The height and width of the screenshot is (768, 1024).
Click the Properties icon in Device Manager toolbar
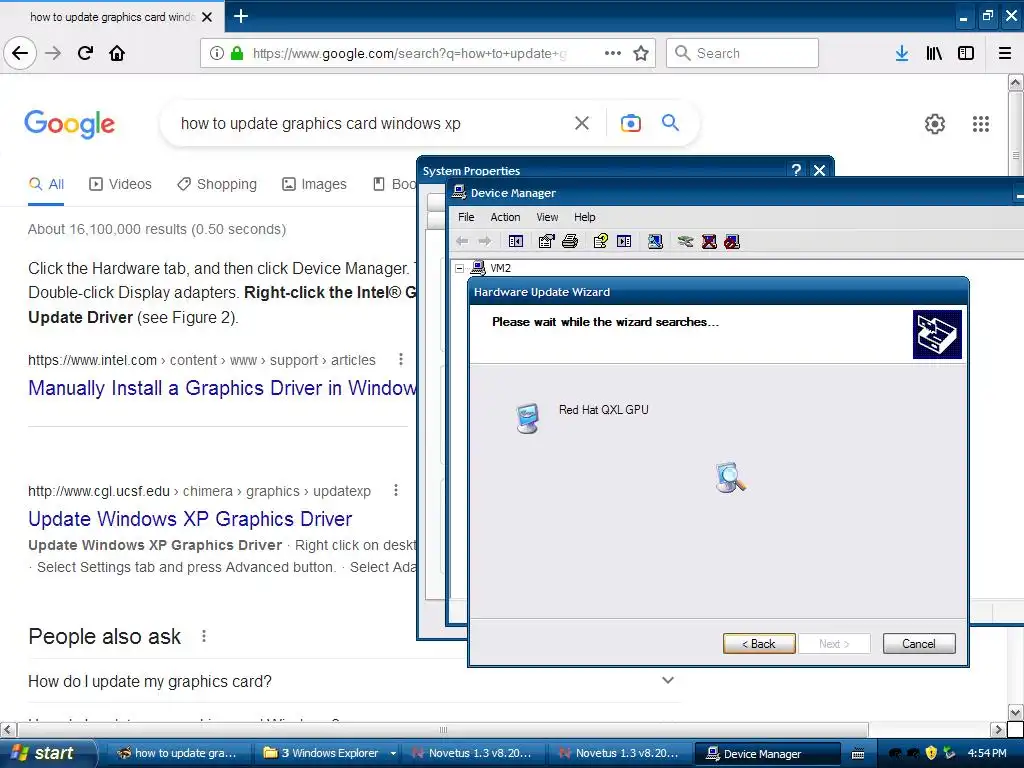pos(546,242)
